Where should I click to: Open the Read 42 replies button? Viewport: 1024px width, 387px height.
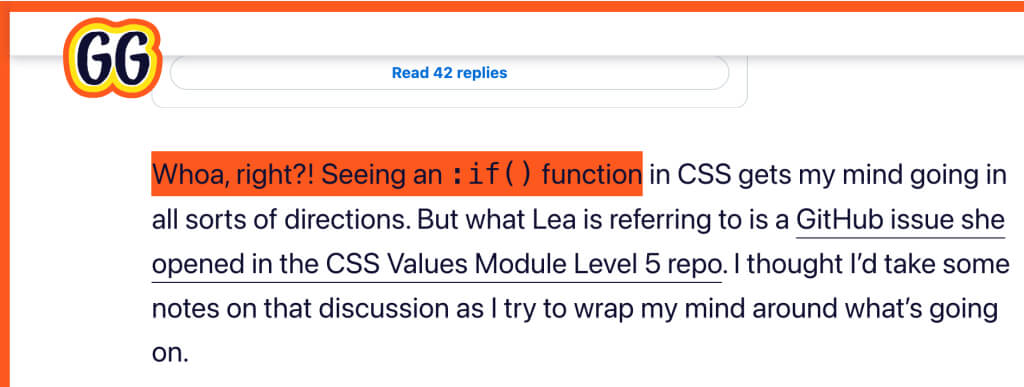[x=449, y=73]
